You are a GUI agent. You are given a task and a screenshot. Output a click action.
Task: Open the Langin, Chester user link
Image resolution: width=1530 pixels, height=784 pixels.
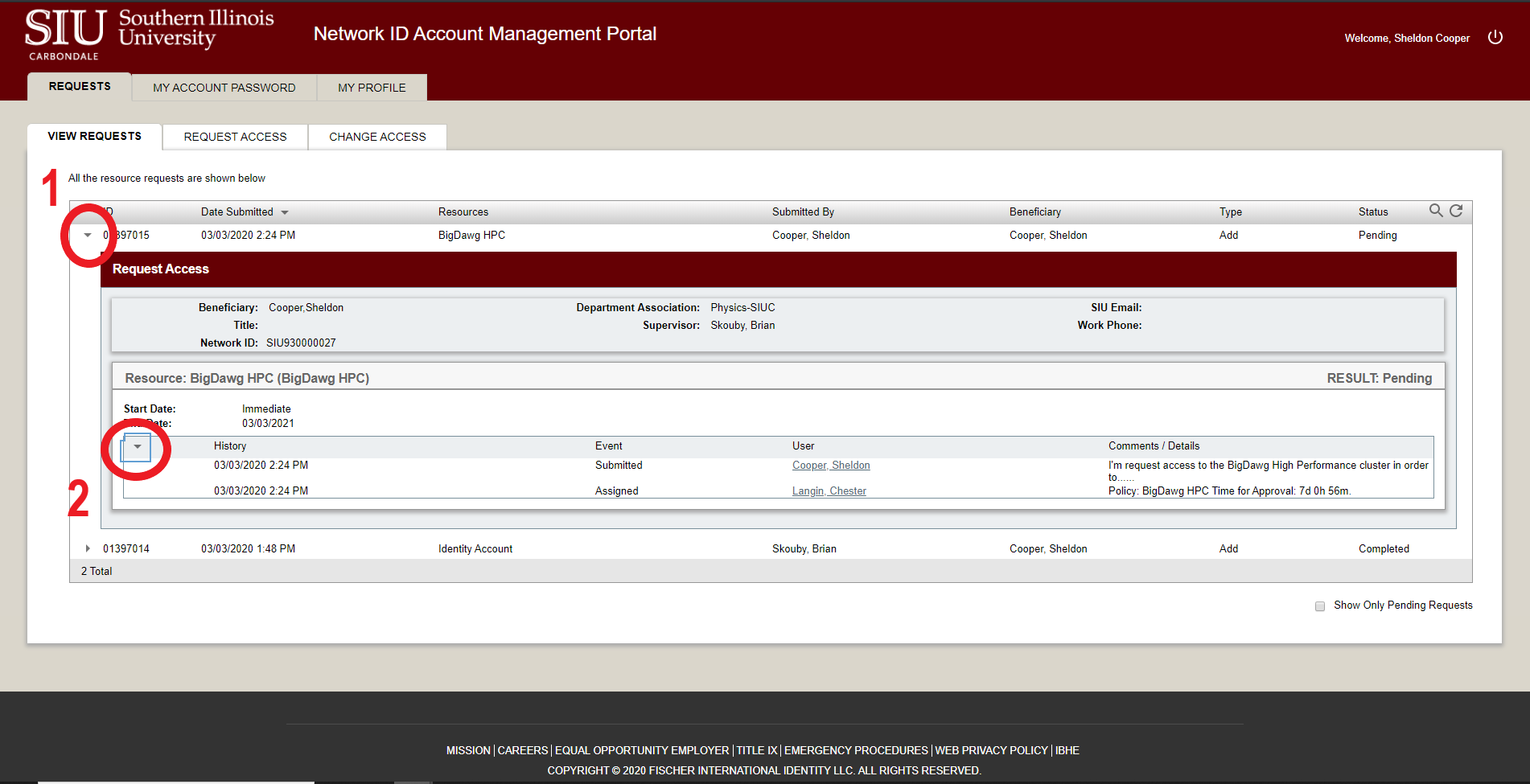829,491
